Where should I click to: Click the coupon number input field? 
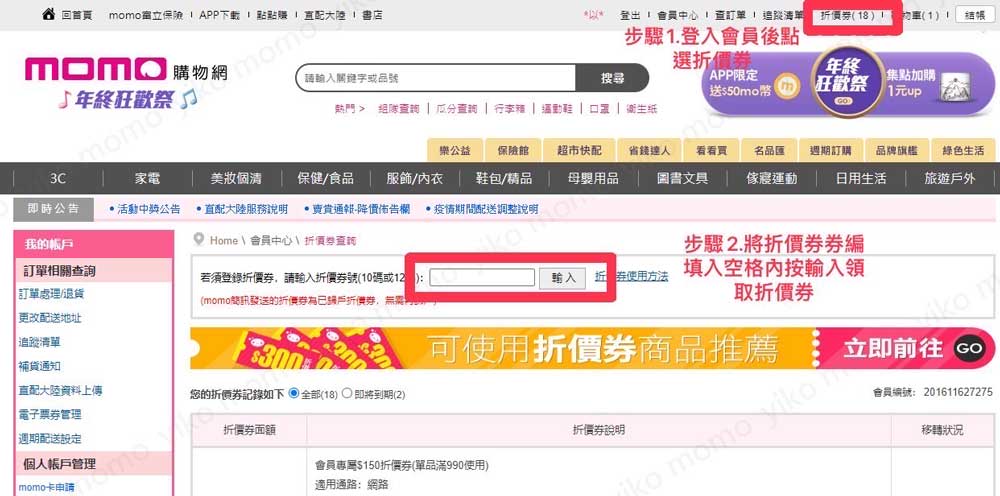click(482, 277)
